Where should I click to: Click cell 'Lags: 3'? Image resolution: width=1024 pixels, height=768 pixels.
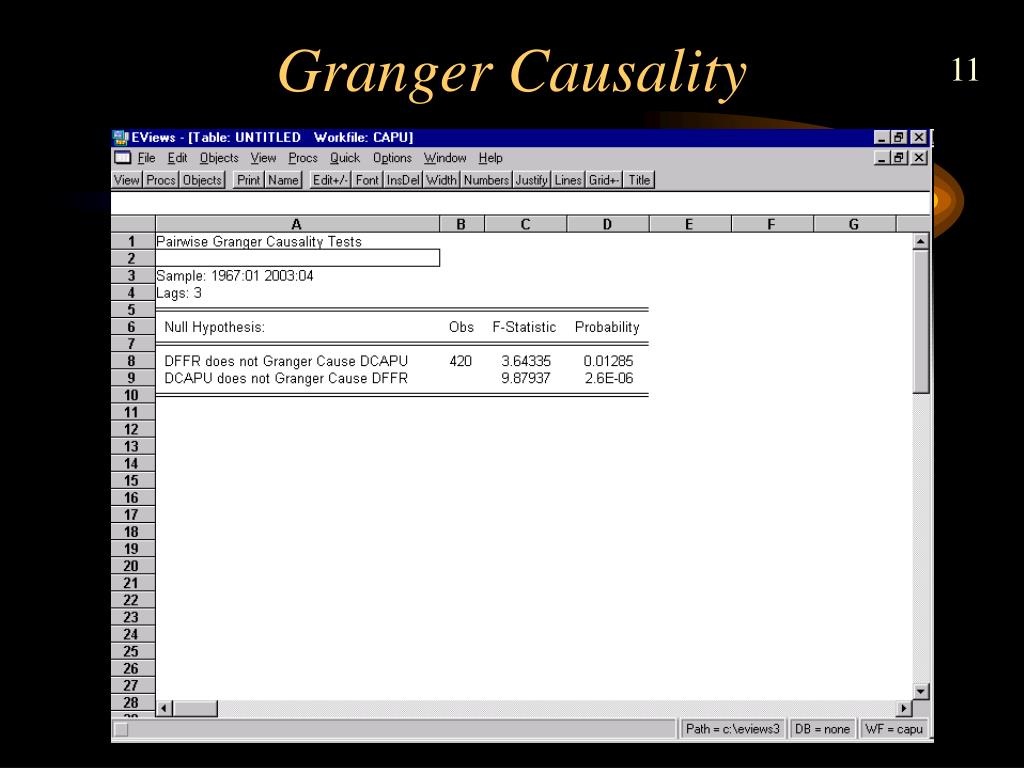[179, 293]
